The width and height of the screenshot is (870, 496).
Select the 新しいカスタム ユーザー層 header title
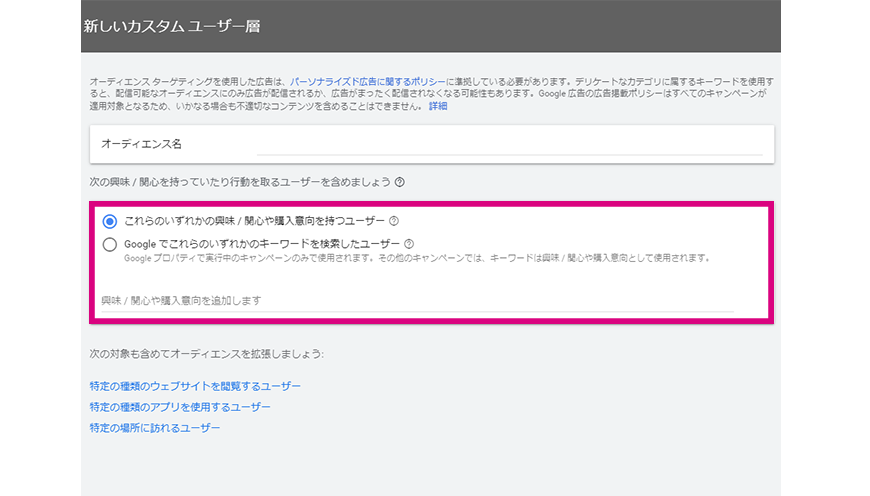pos(172,26)
